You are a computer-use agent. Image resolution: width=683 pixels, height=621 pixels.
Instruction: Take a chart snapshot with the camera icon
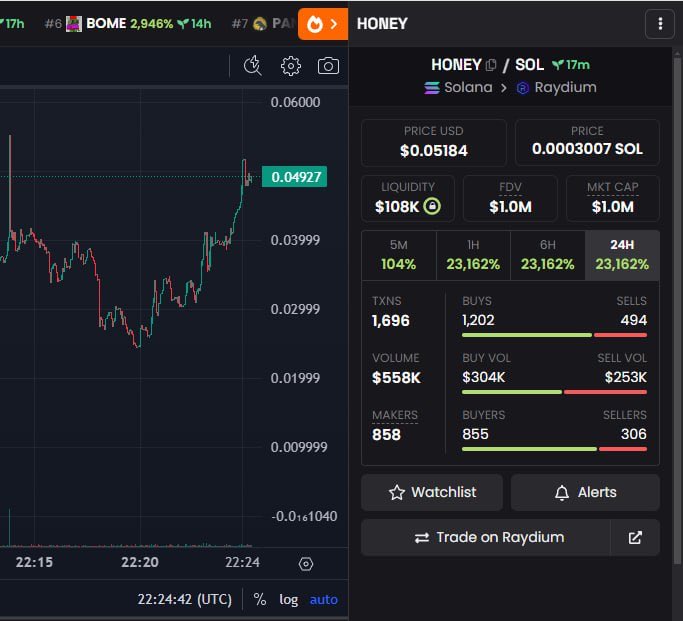[328, 66]
